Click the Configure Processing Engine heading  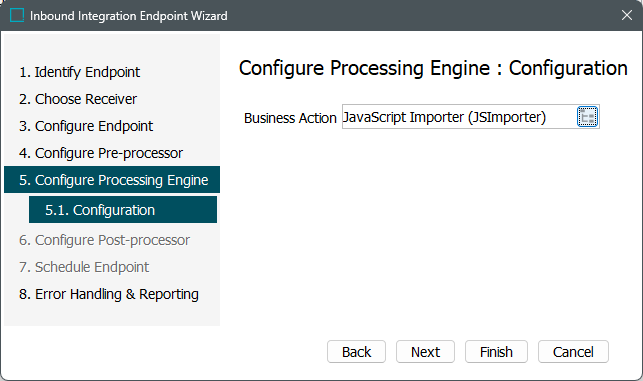pyautogui.click(x=365, y=68)
